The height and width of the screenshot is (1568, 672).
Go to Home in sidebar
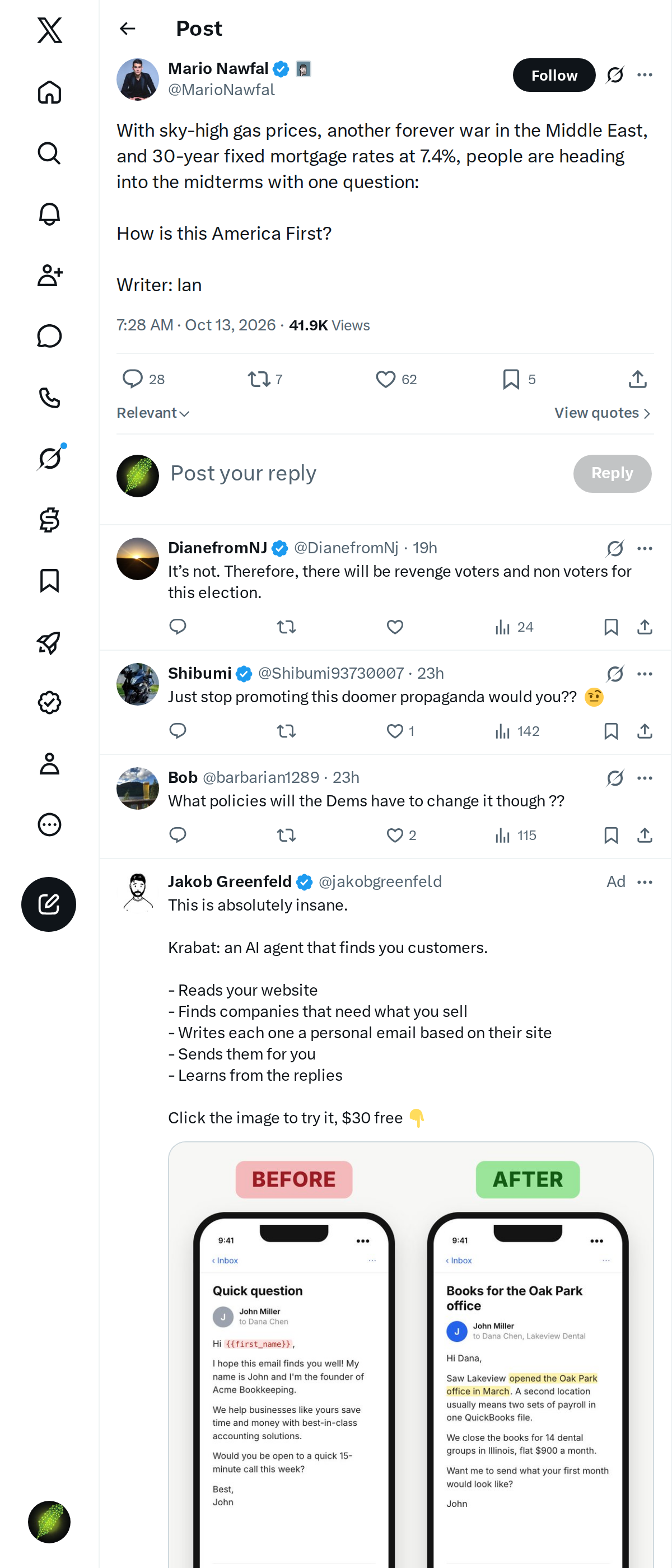(x=49, y=92)
